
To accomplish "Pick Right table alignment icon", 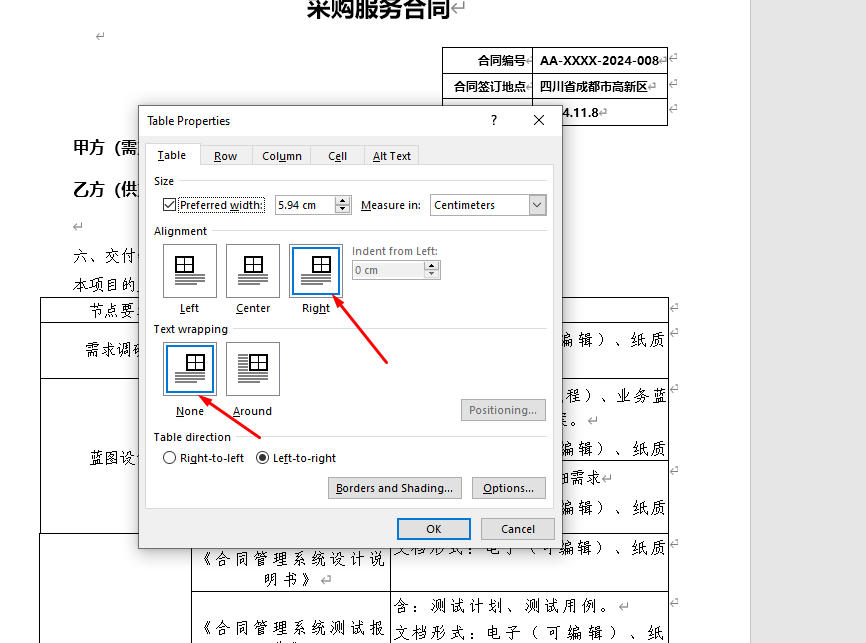I will coord(316,270).
